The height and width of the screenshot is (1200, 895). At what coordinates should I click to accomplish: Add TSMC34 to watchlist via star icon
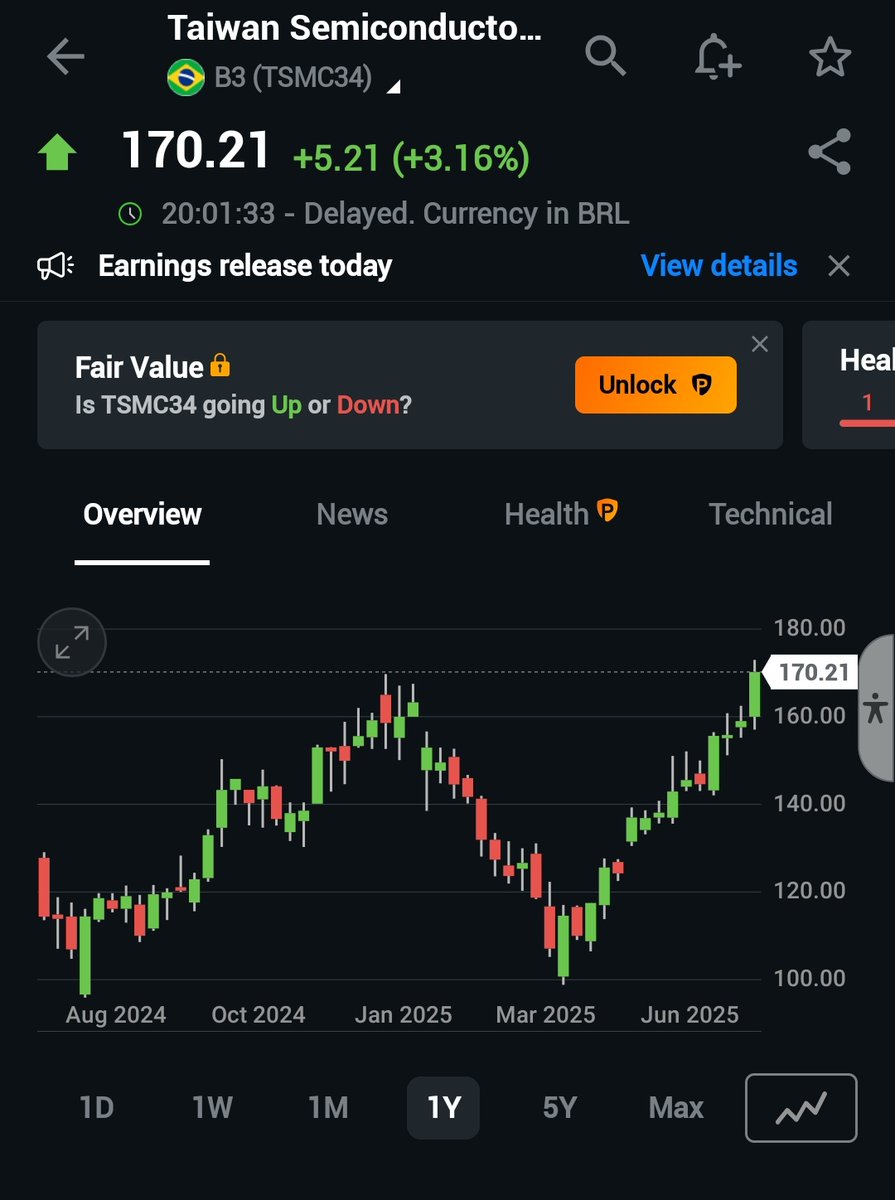(x=829, y=57)
